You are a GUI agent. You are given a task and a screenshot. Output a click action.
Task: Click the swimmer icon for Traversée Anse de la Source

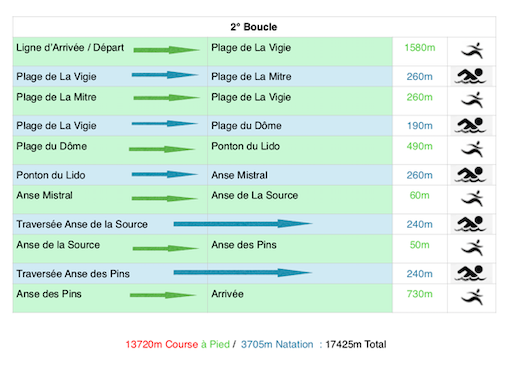[x=471, y=224]
